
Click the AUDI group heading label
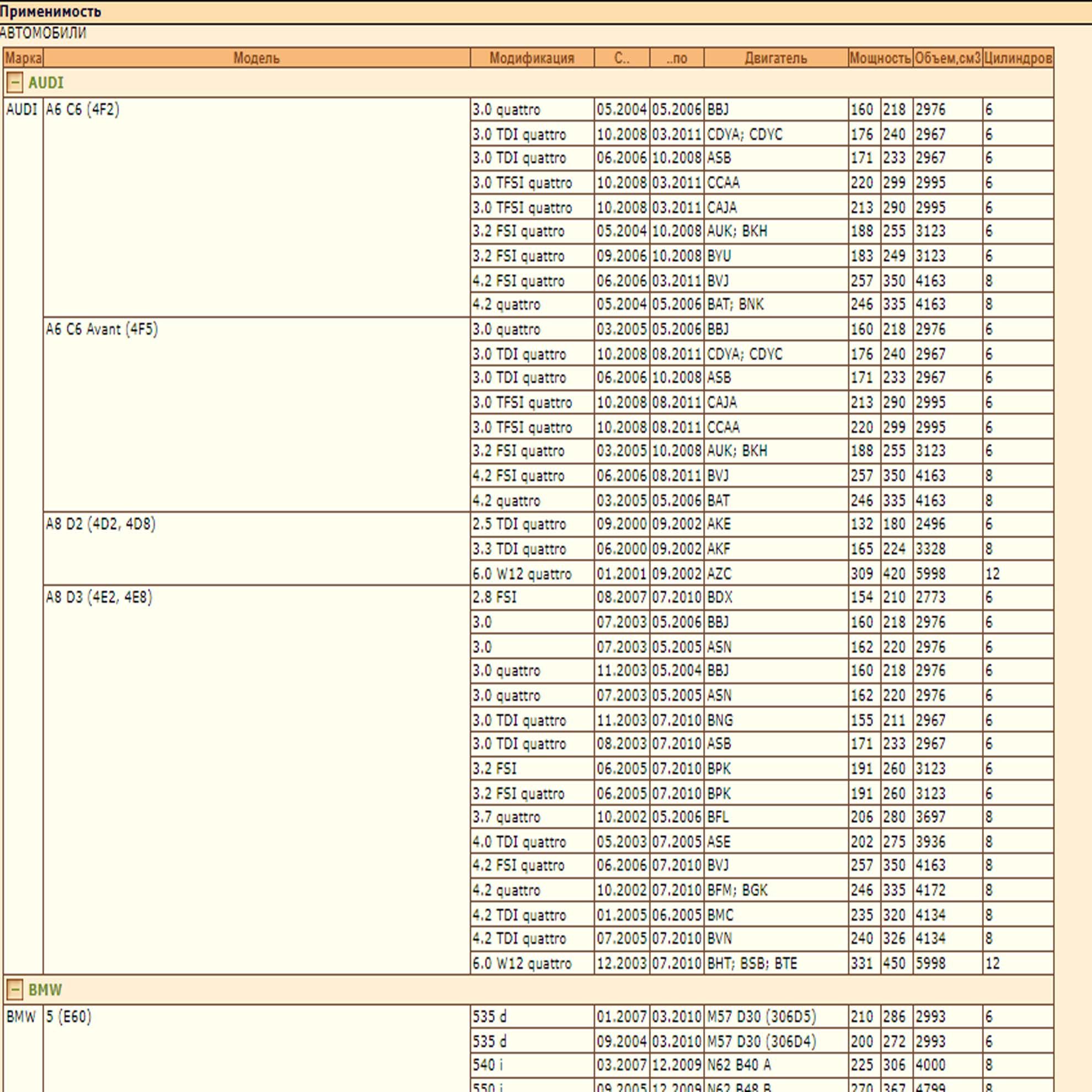(46, 83)
